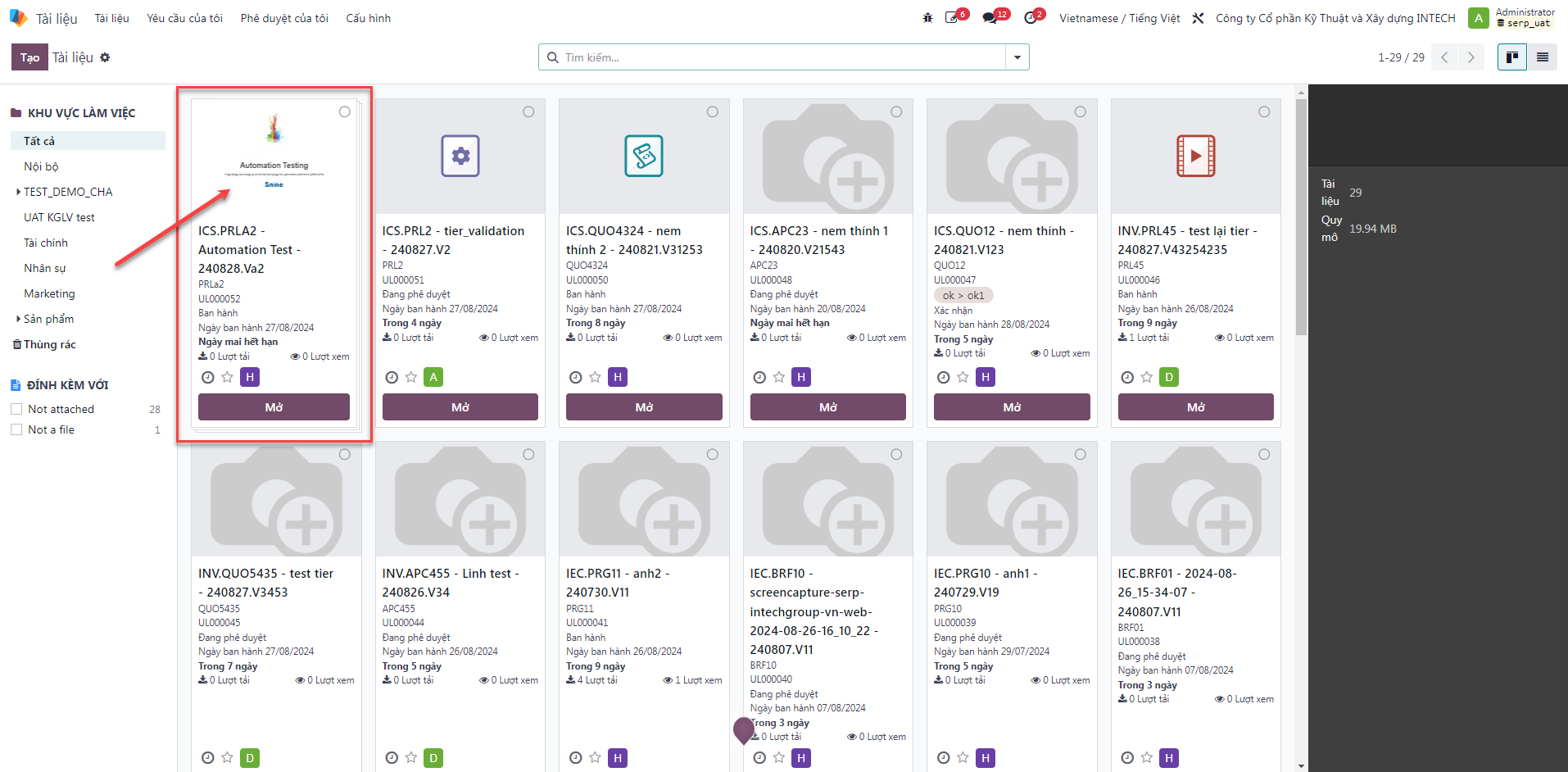Go to next page of records
The height and width of the screenshot is (772, 1568).
pos(1471,57)
